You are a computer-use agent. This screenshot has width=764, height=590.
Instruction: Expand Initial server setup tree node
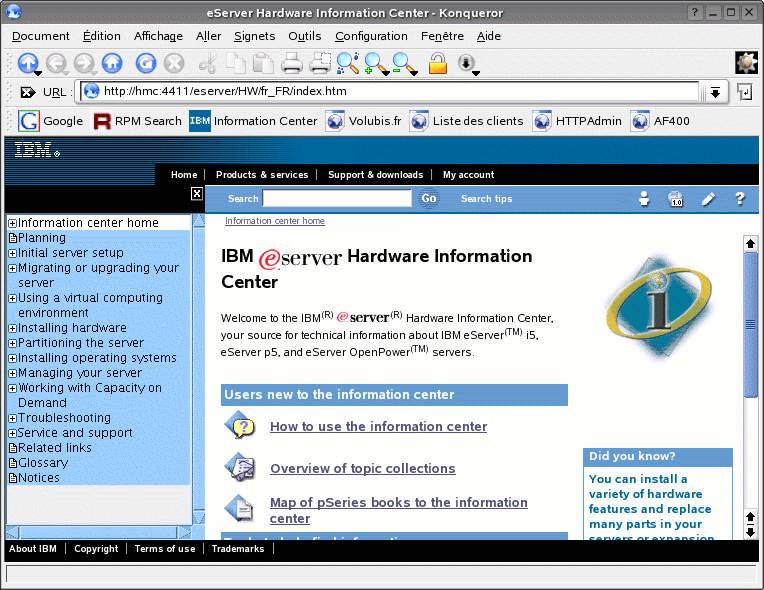point(13,253)
